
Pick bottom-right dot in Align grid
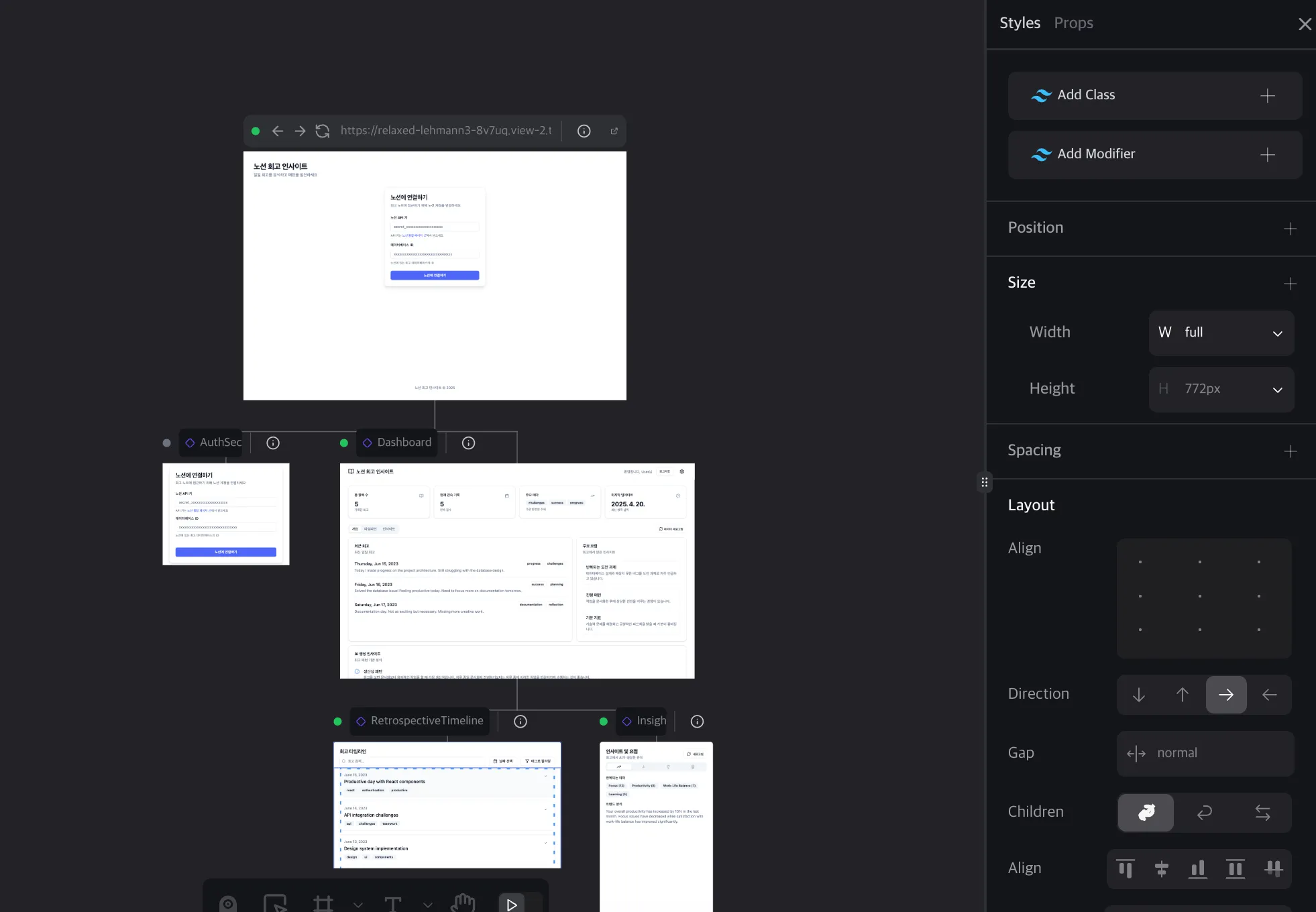point(1259,630)
